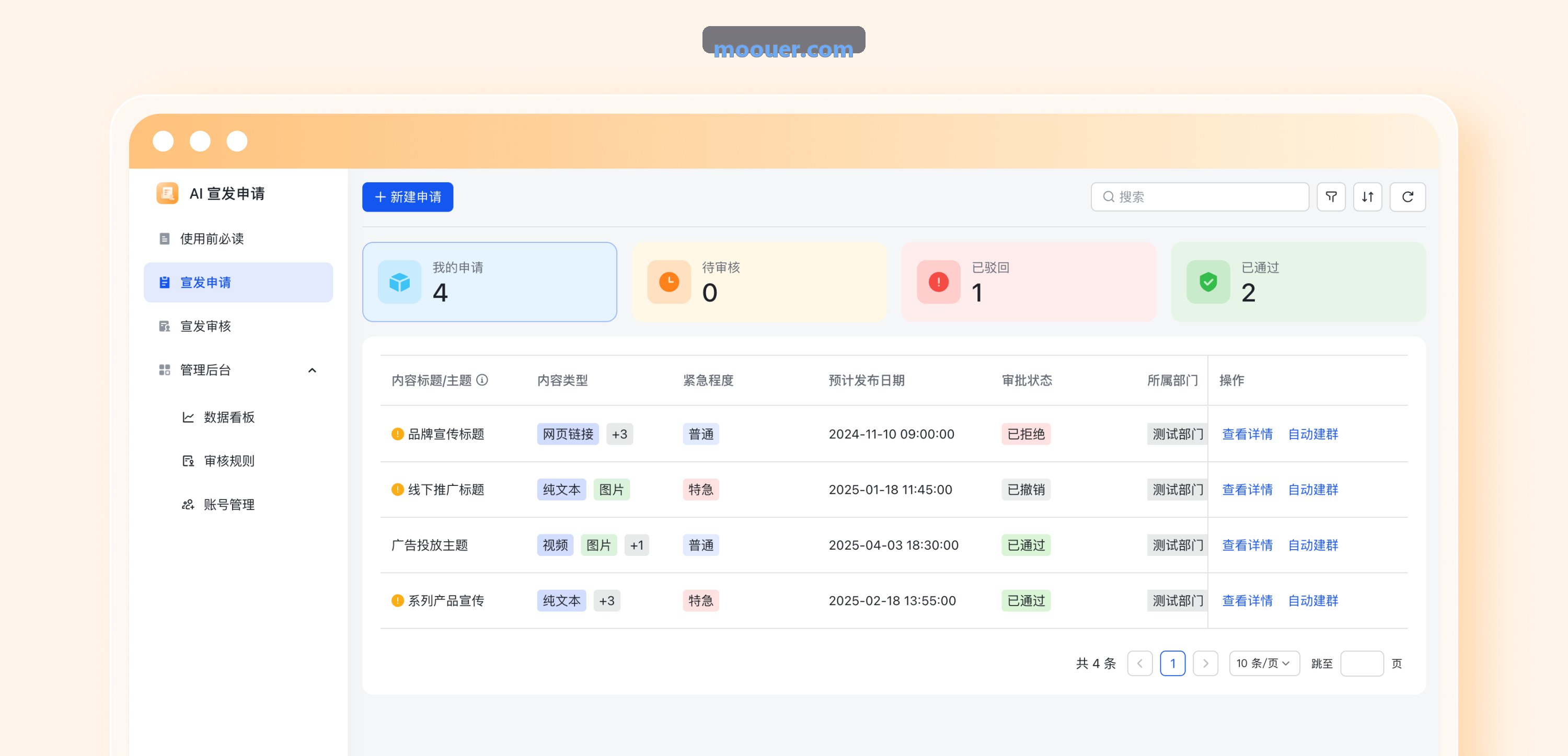The height and width of the screenshot is (756, 1568).
Task: Select the 已驳回 status card
Action: coord(1028,282)
